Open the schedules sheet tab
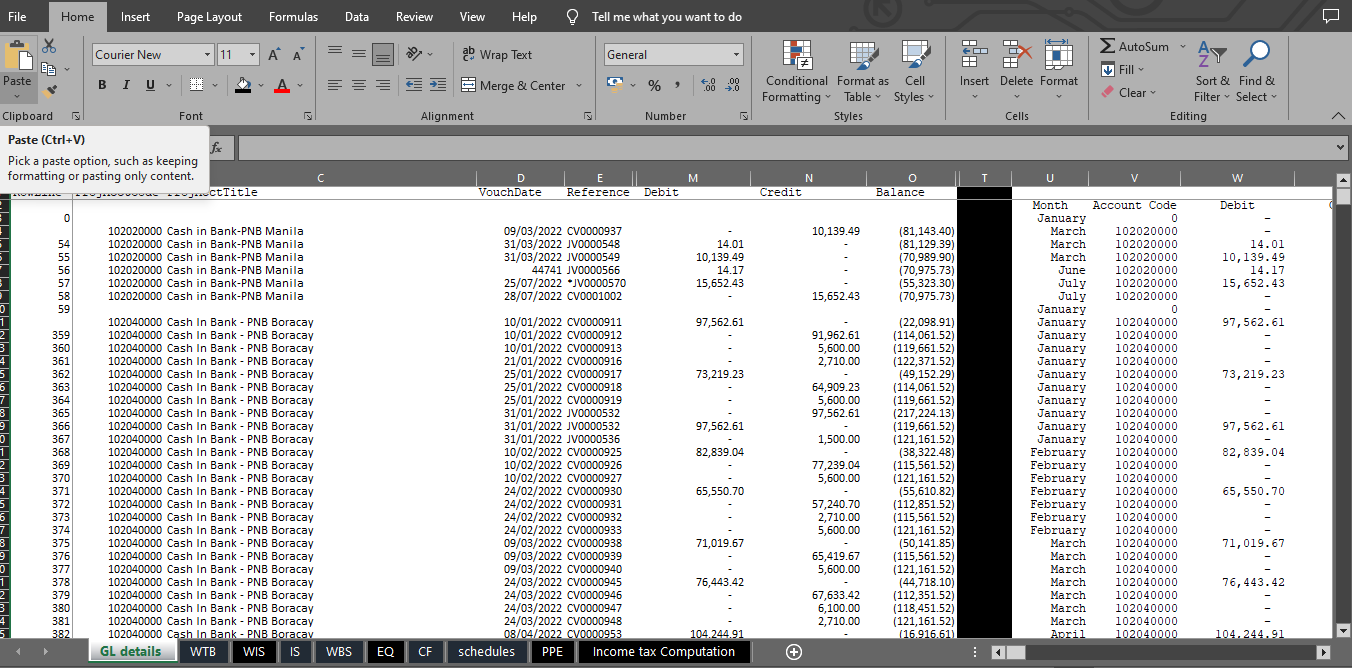The height and width of the screenshot is (668, 1352). 487,652
